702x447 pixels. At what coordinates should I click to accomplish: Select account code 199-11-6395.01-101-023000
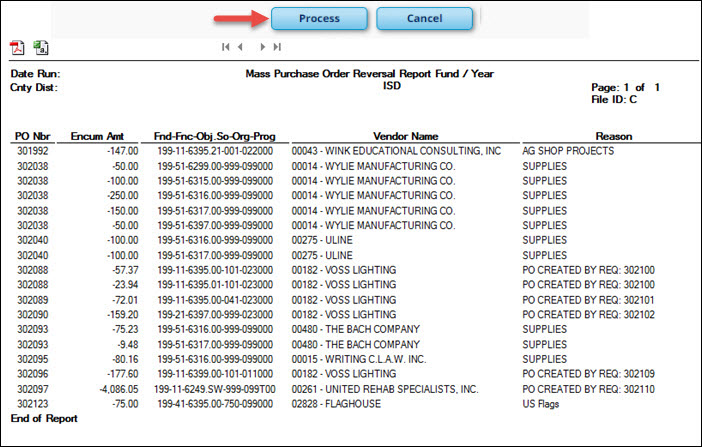tap(215, 285)
